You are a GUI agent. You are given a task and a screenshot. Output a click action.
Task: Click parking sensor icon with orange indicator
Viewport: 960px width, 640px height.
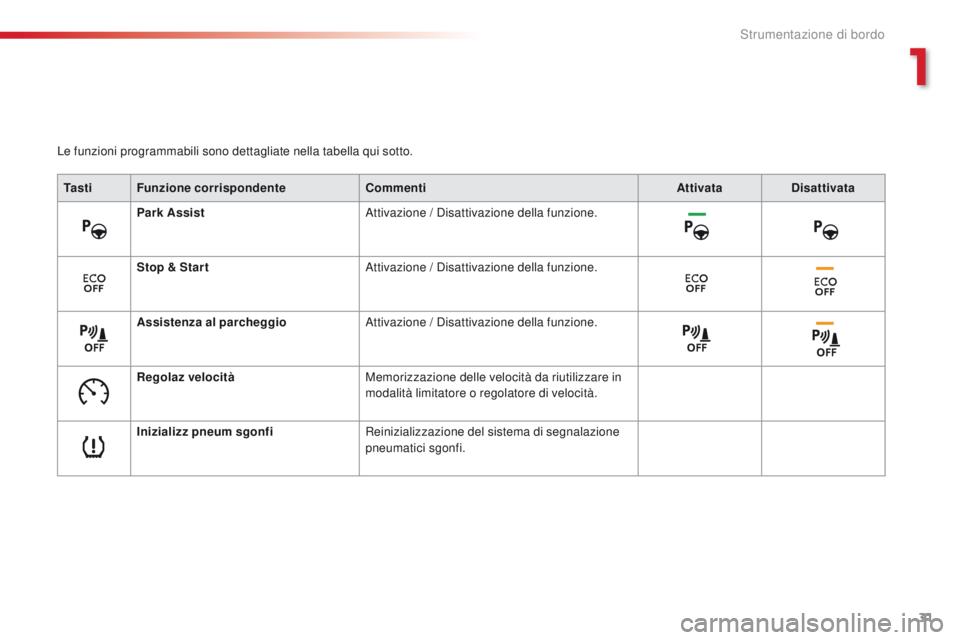[826, 339]
